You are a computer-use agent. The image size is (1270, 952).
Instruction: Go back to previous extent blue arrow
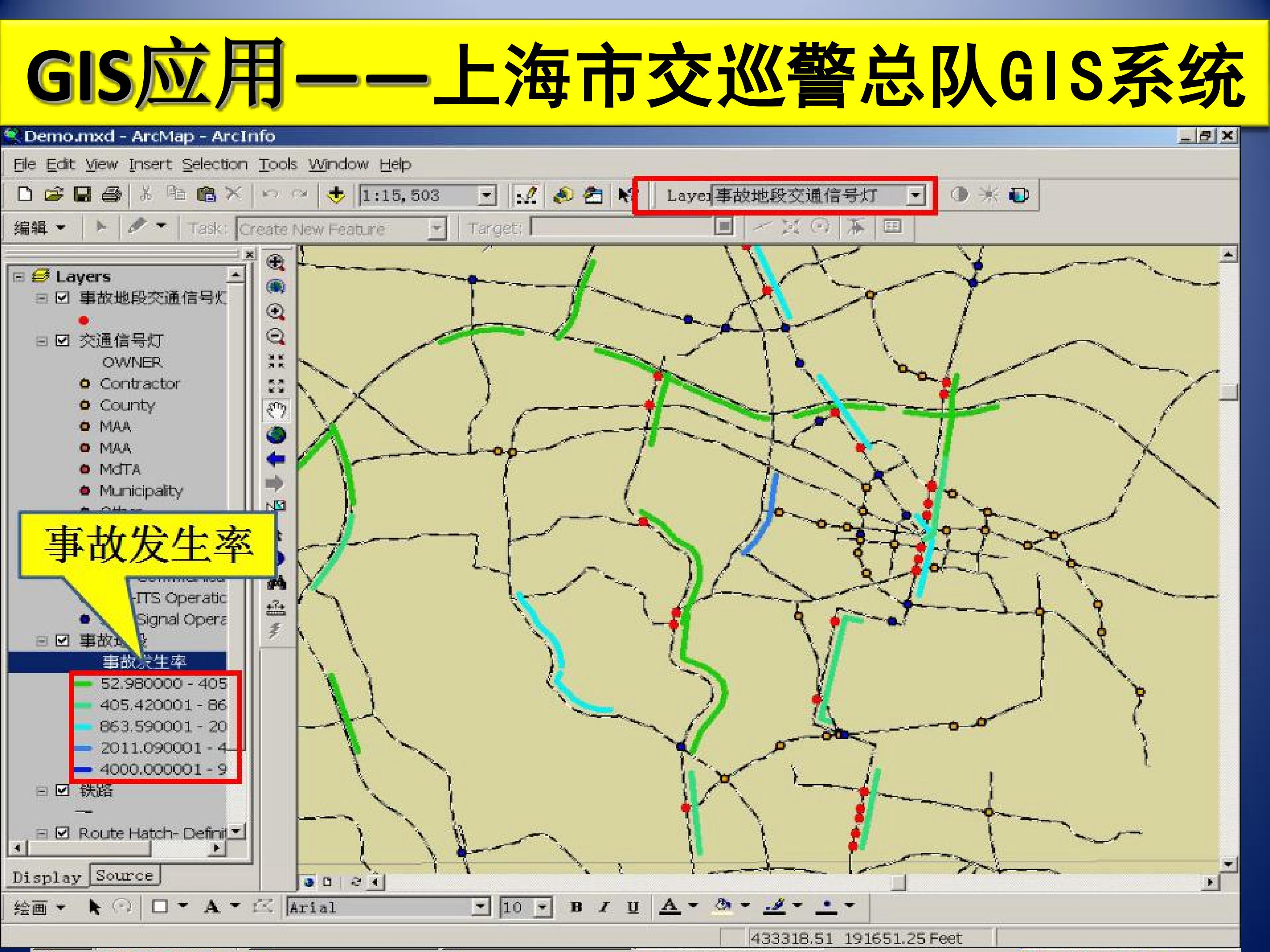[276, 458]
